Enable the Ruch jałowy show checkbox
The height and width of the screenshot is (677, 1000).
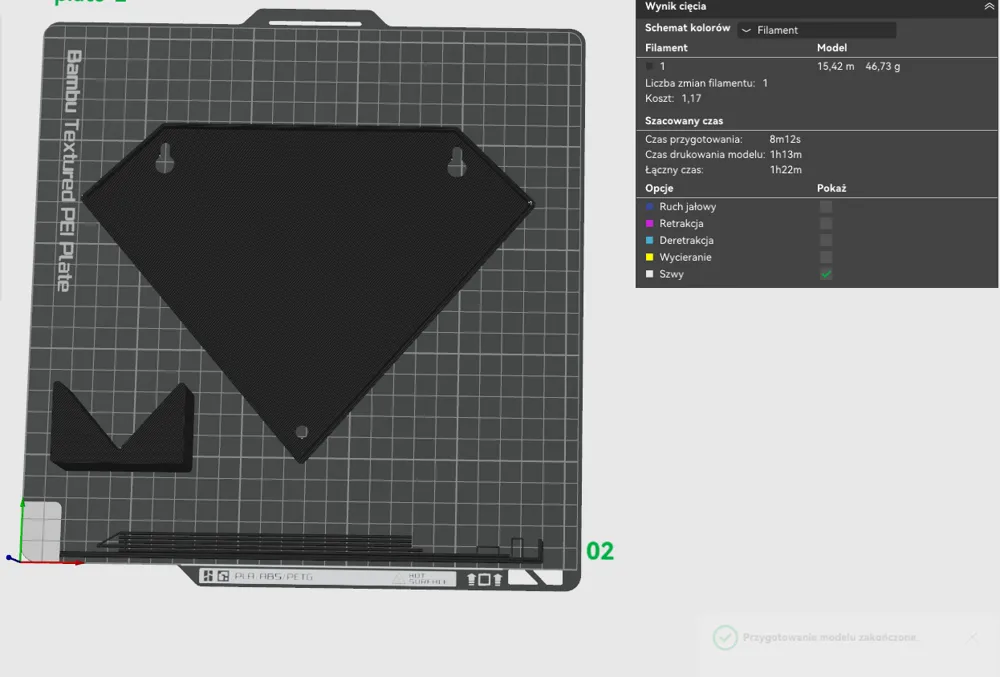pos(826,207)
